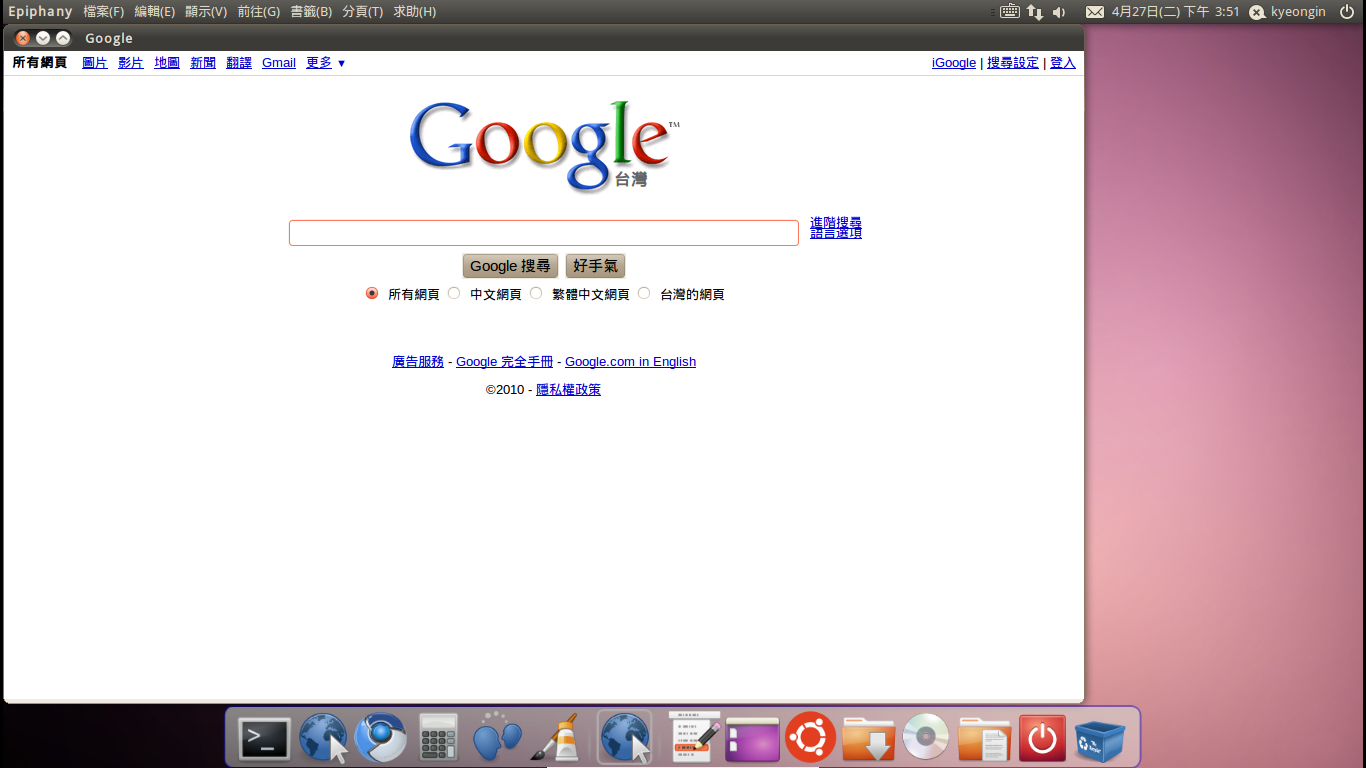Open the blue recycle bin
The width and height of the screenshot is (1366, 768).
tap(1100, 739)
